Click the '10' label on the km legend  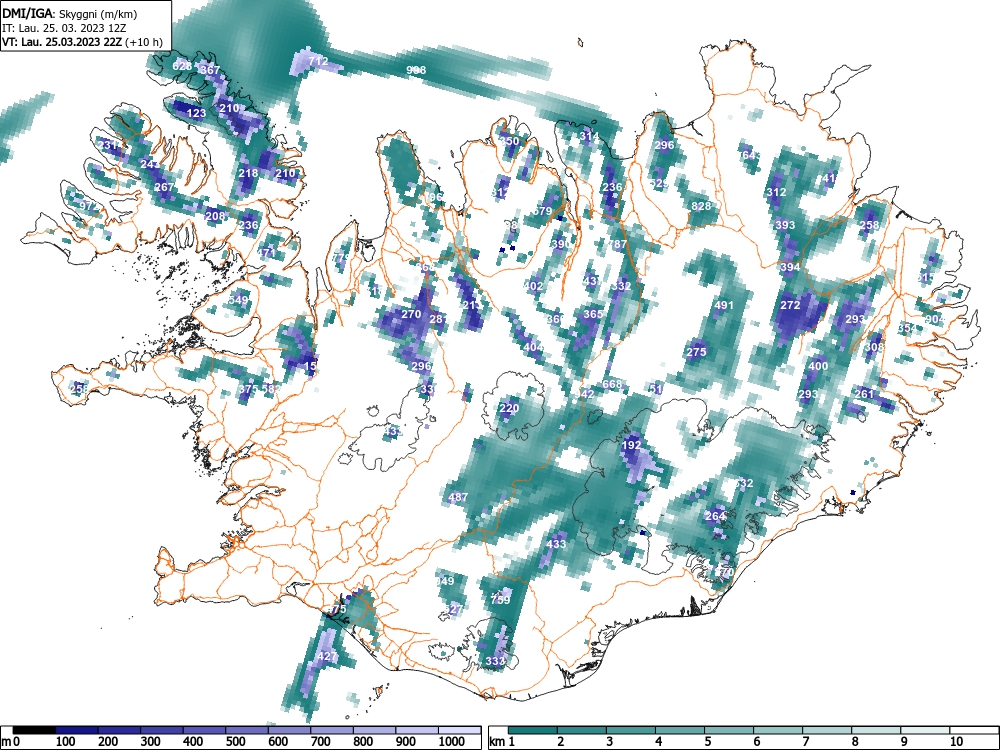(956, 741)
